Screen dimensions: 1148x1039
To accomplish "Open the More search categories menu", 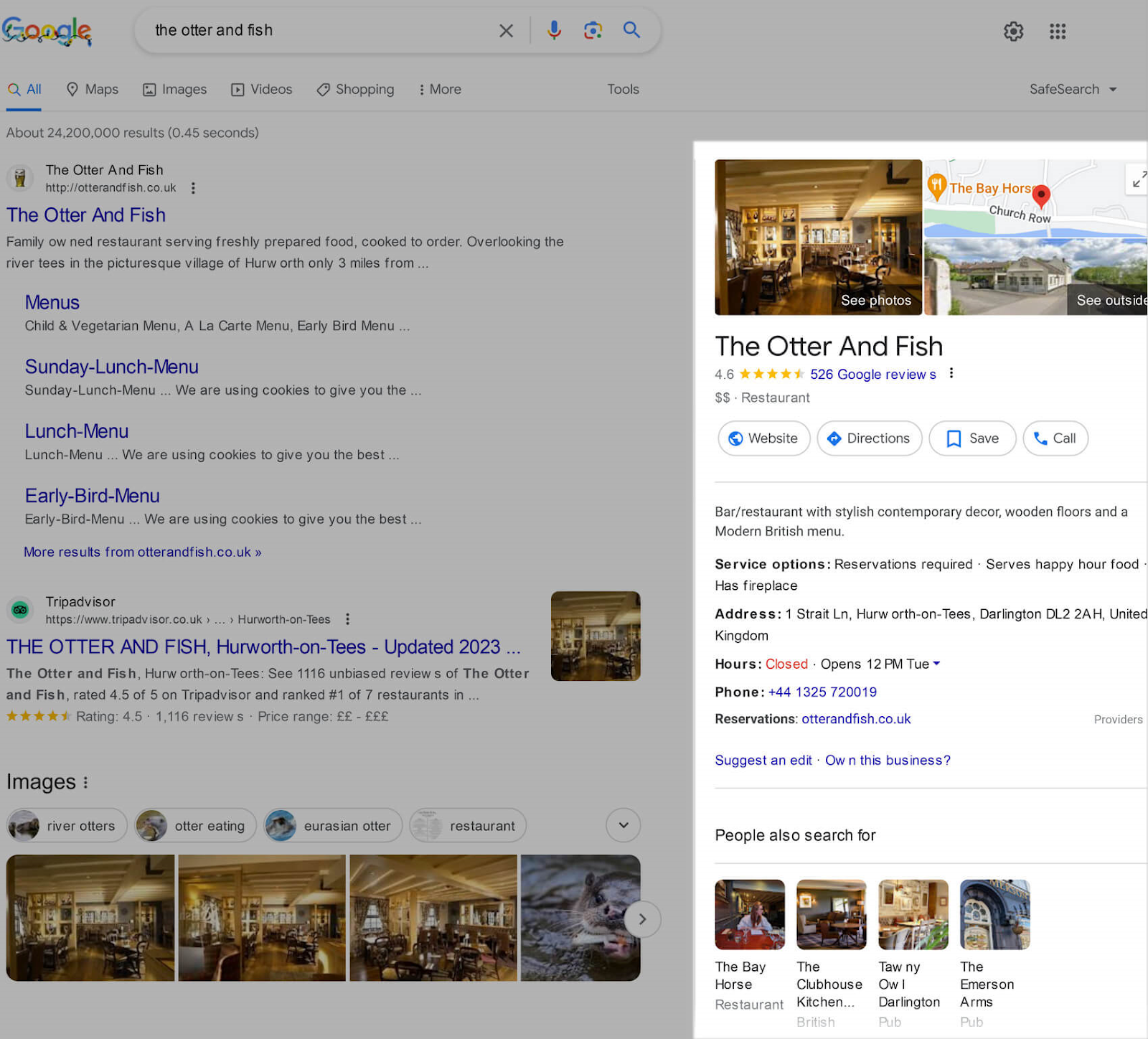I will point(439,89).
